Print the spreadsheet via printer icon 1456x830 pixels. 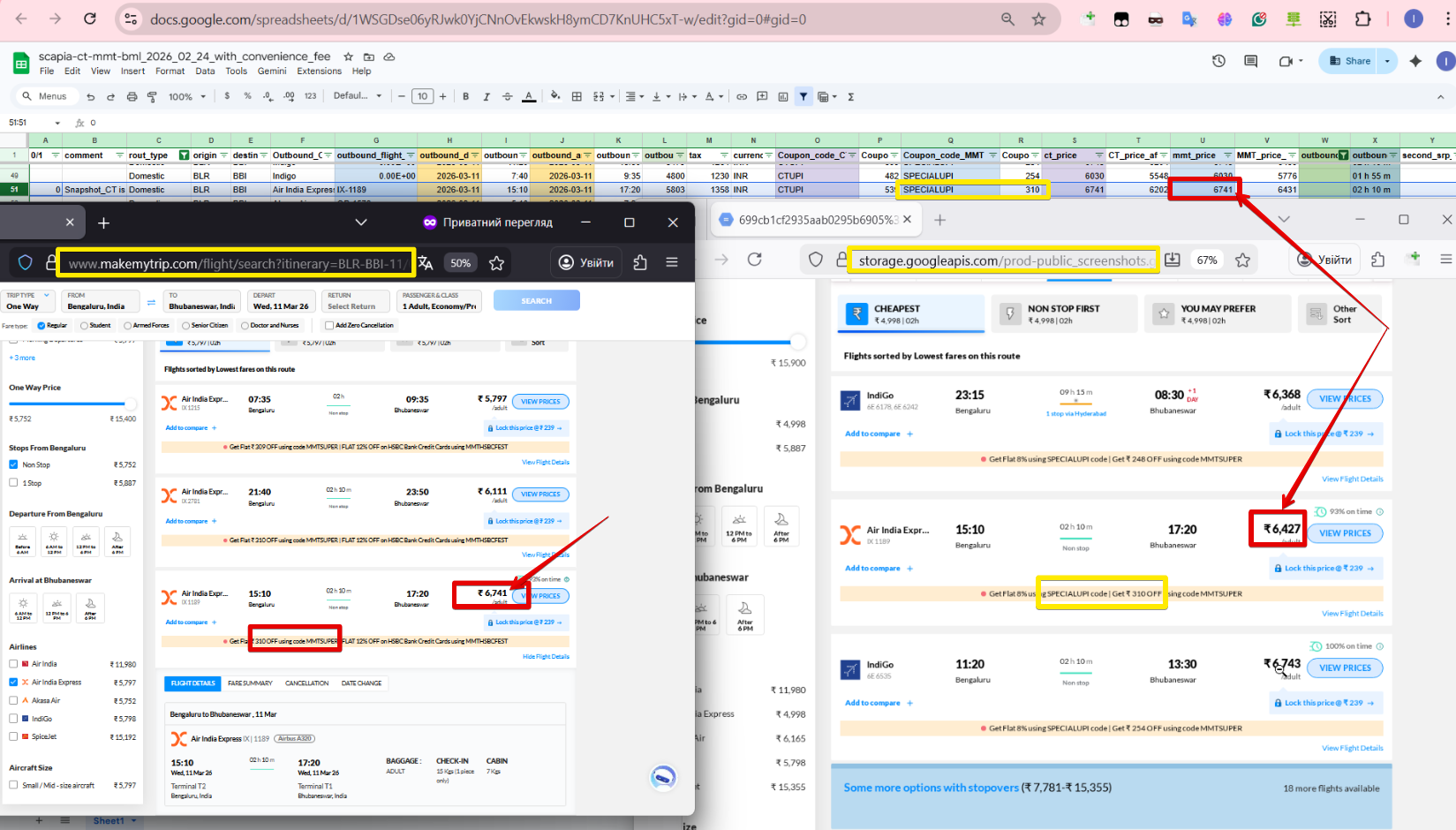pos(132,97)
